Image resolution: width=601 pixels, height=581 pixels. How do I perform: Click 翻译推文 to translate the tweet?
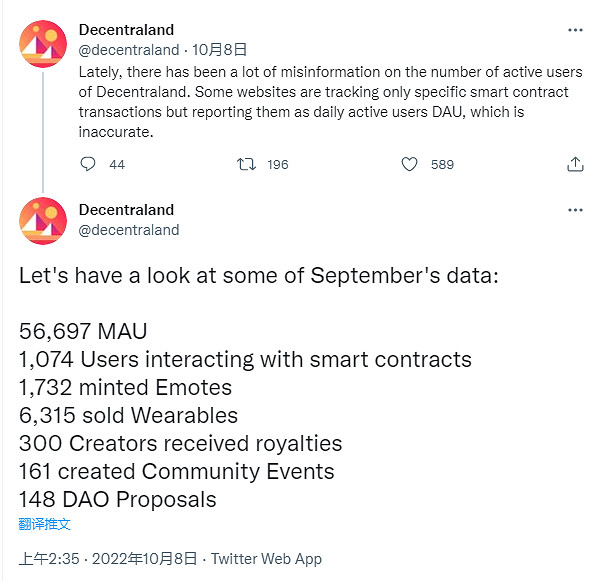(45, 523)
